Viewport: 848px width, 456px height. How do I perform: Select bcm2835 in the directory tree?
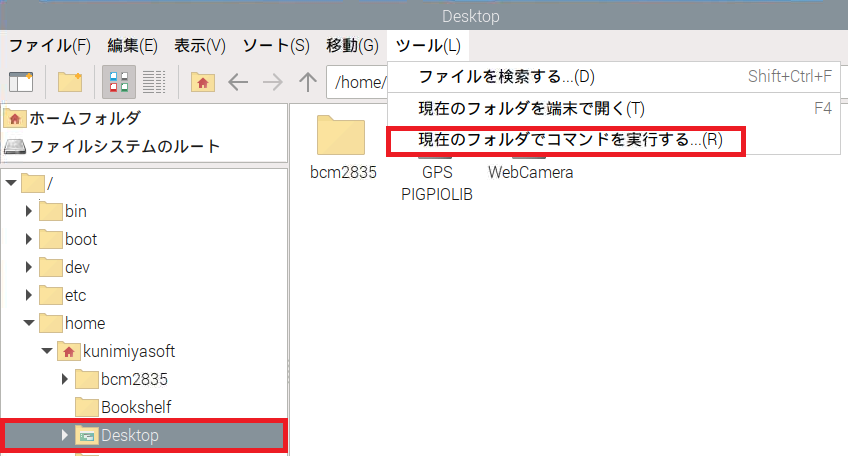[x=135, y=380]
